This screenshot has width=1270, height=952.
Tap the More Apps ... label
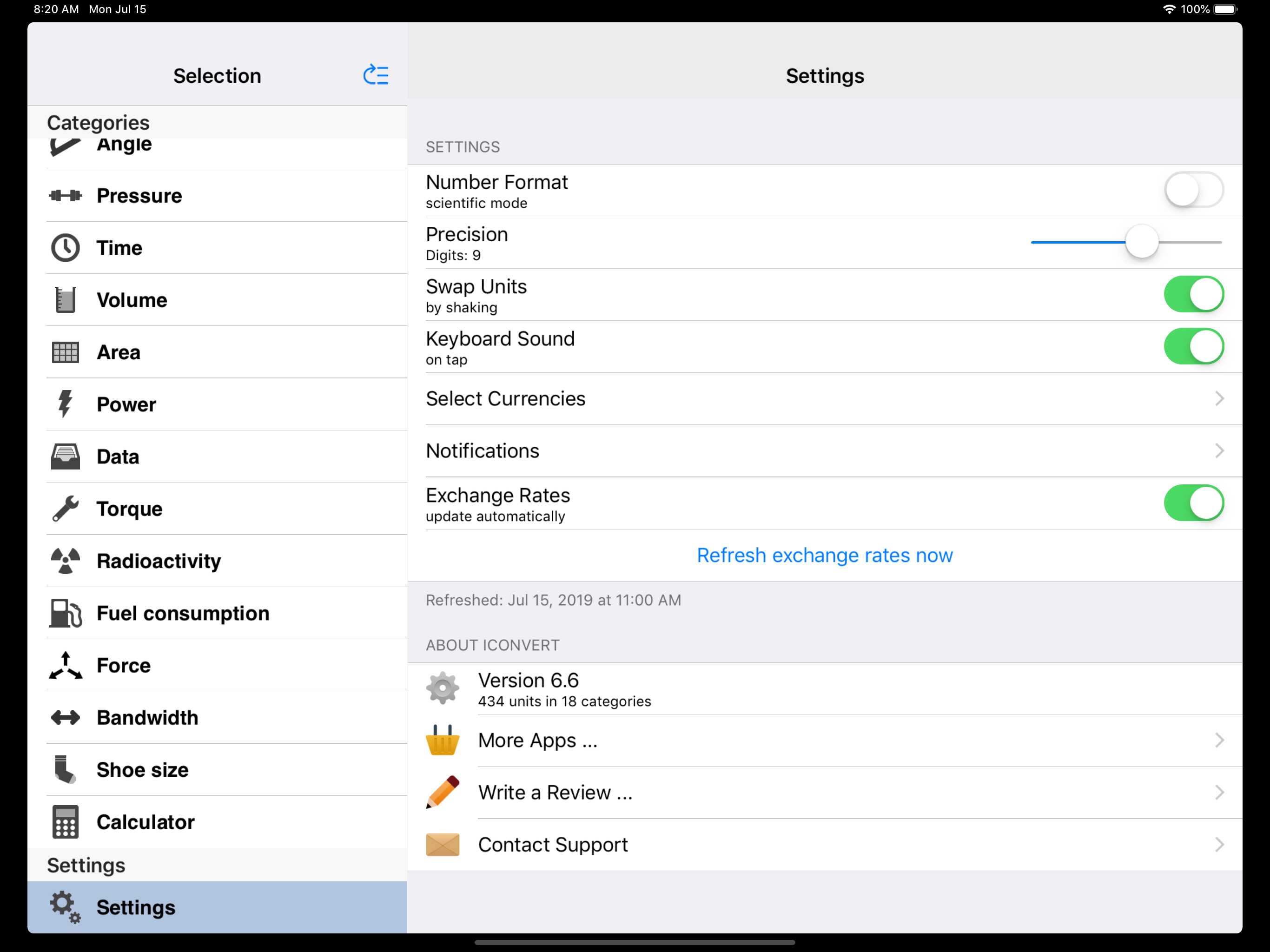click(x=537, y=740)
